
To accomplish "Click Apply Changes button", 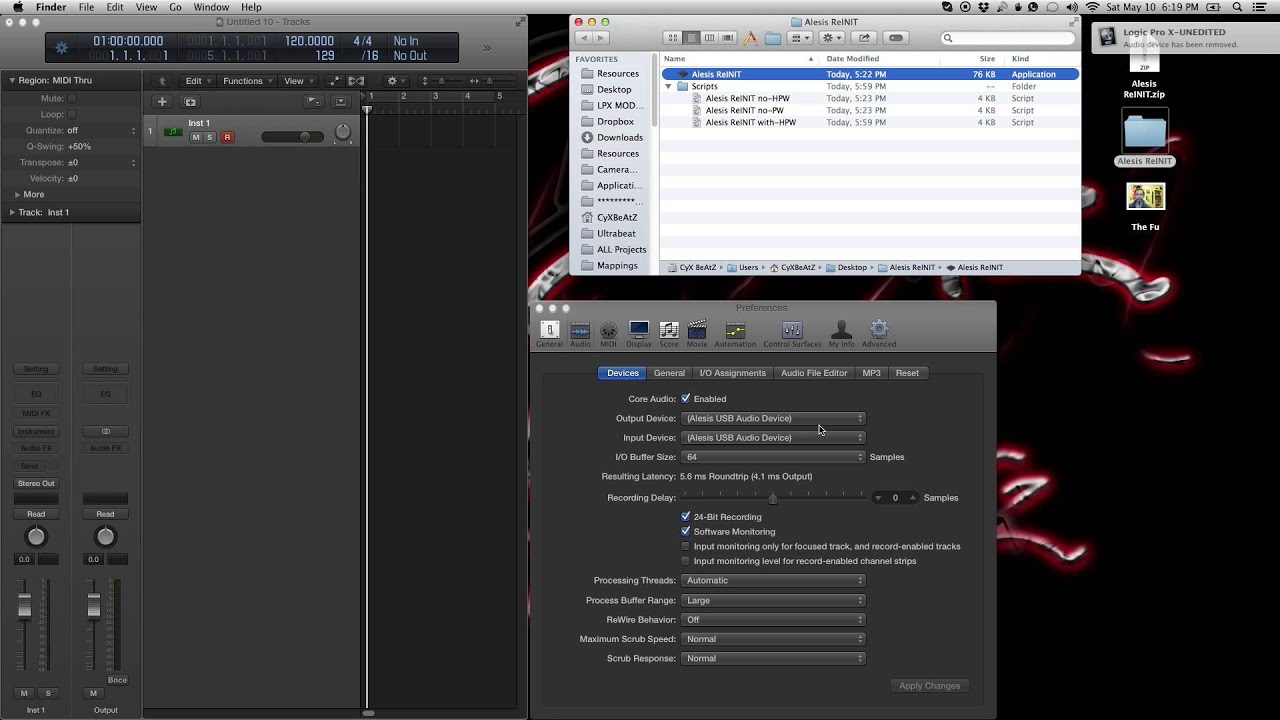I will pos(929,686).
